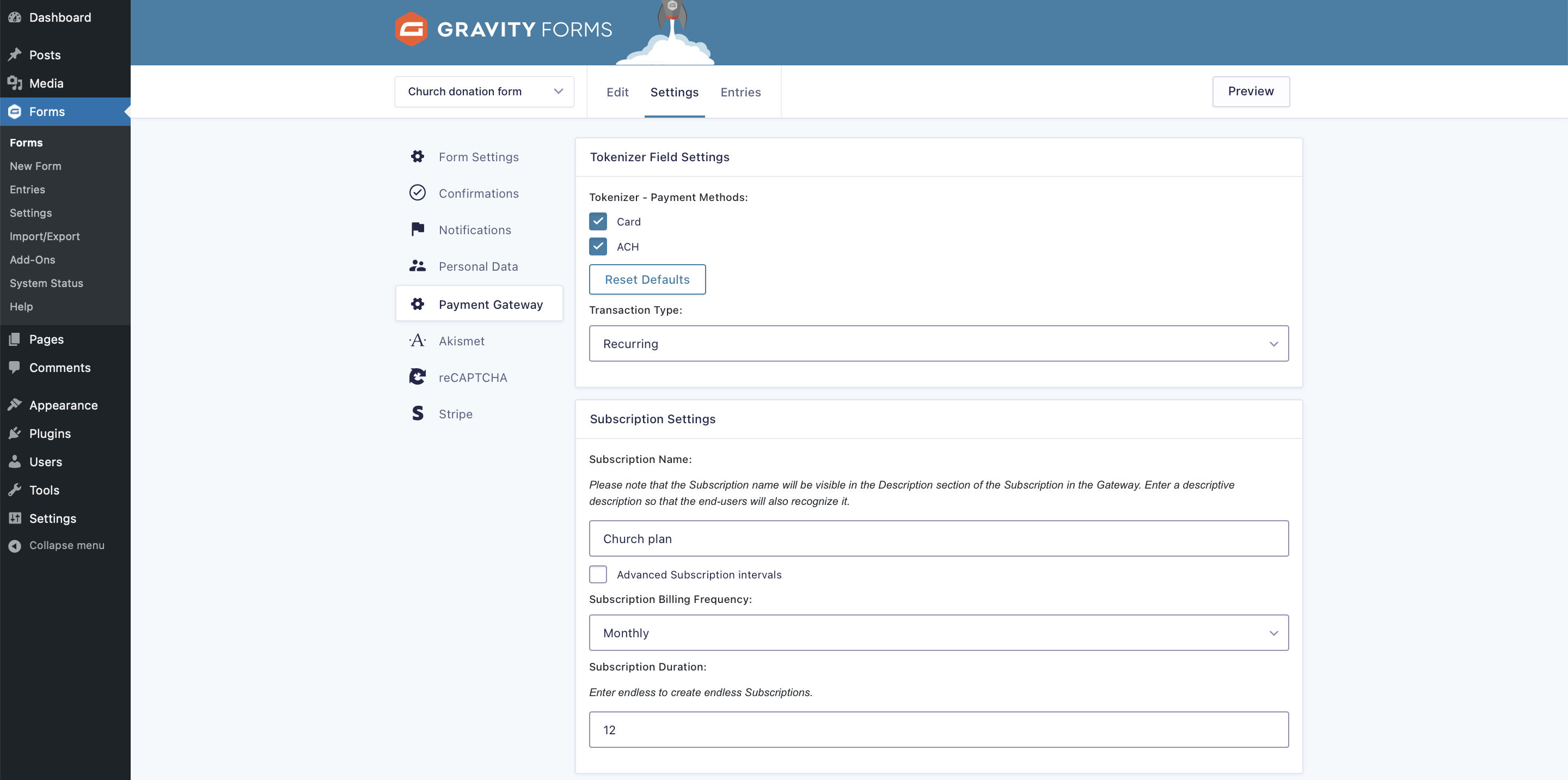
Task: Open the Subscription Billing Frequency dropdown
Action: coord(938,632)
